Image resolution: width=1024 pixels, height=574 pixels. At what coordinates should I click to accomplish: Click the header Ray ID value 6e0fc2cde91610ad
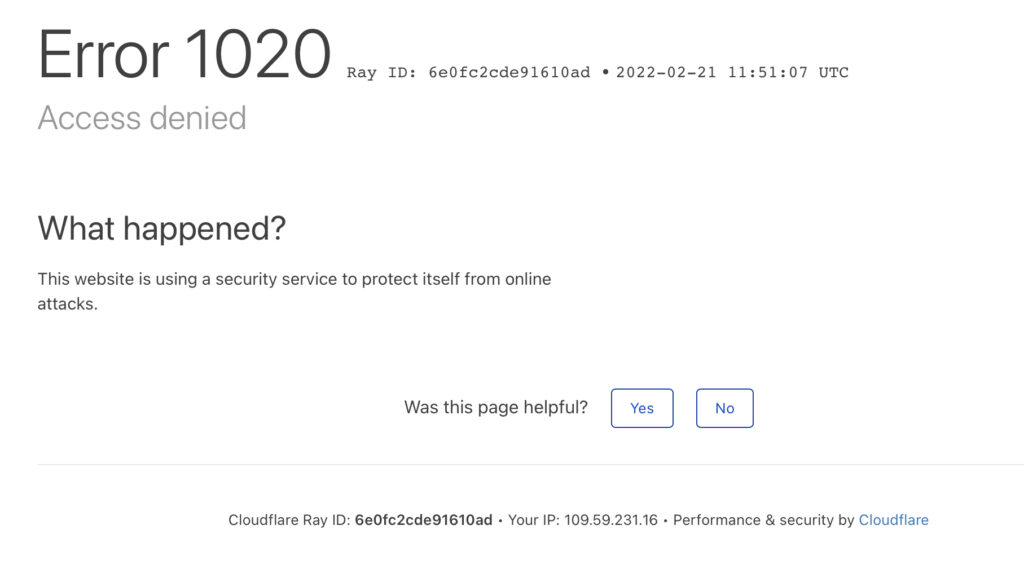coord(509,73)
